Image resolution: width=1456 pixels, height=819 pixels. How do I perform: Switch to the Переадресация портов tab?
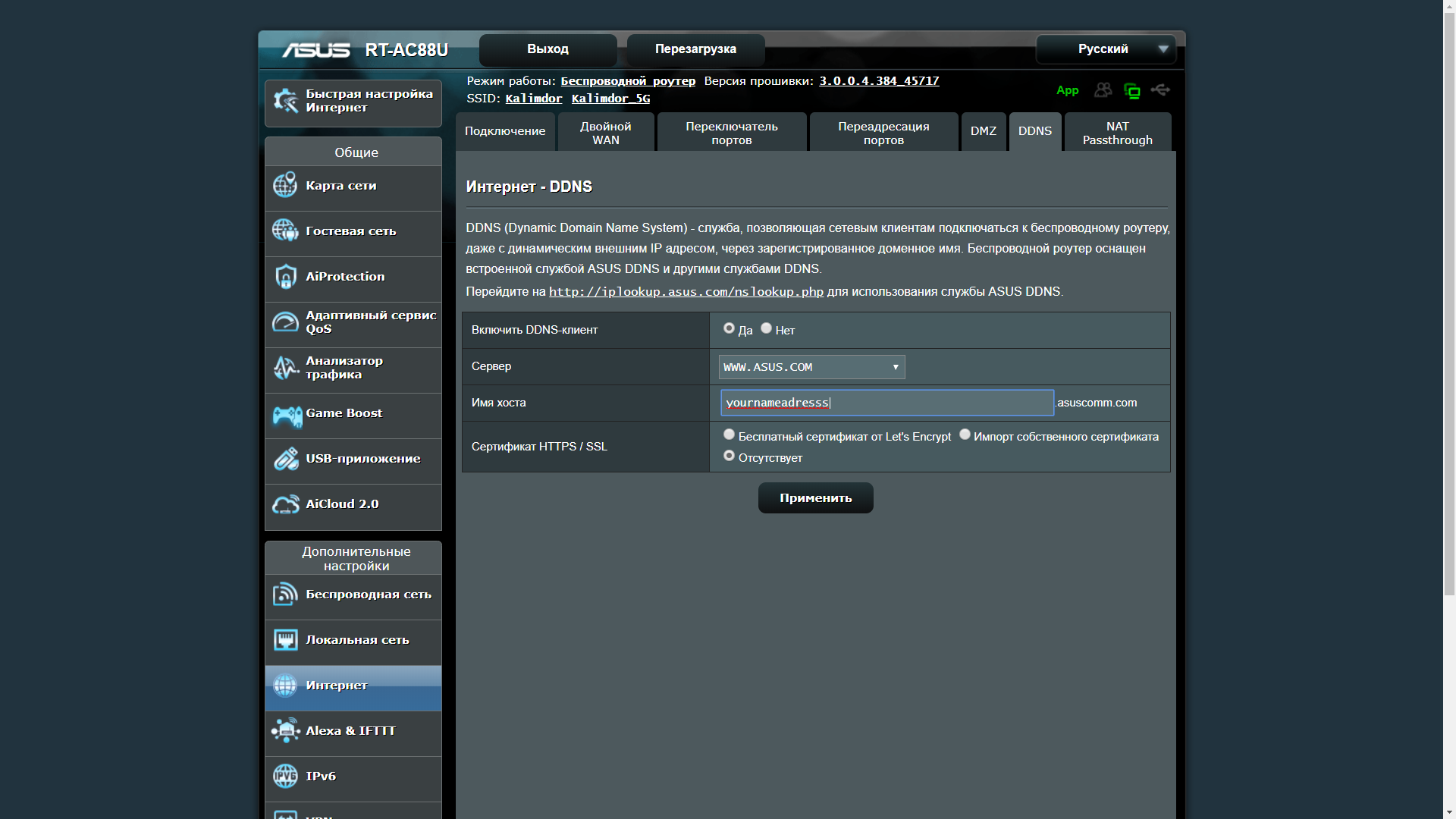pos(883,132)
